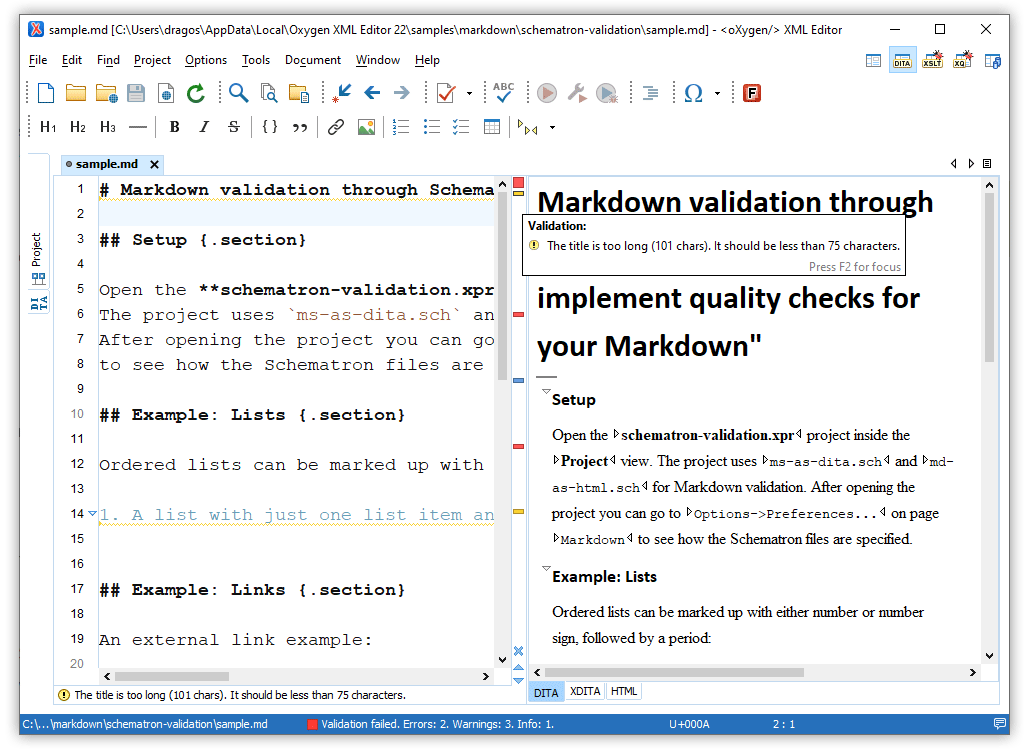Jump to the next error with the down arrow
The image size is (1030, 750).
[518, 681]
